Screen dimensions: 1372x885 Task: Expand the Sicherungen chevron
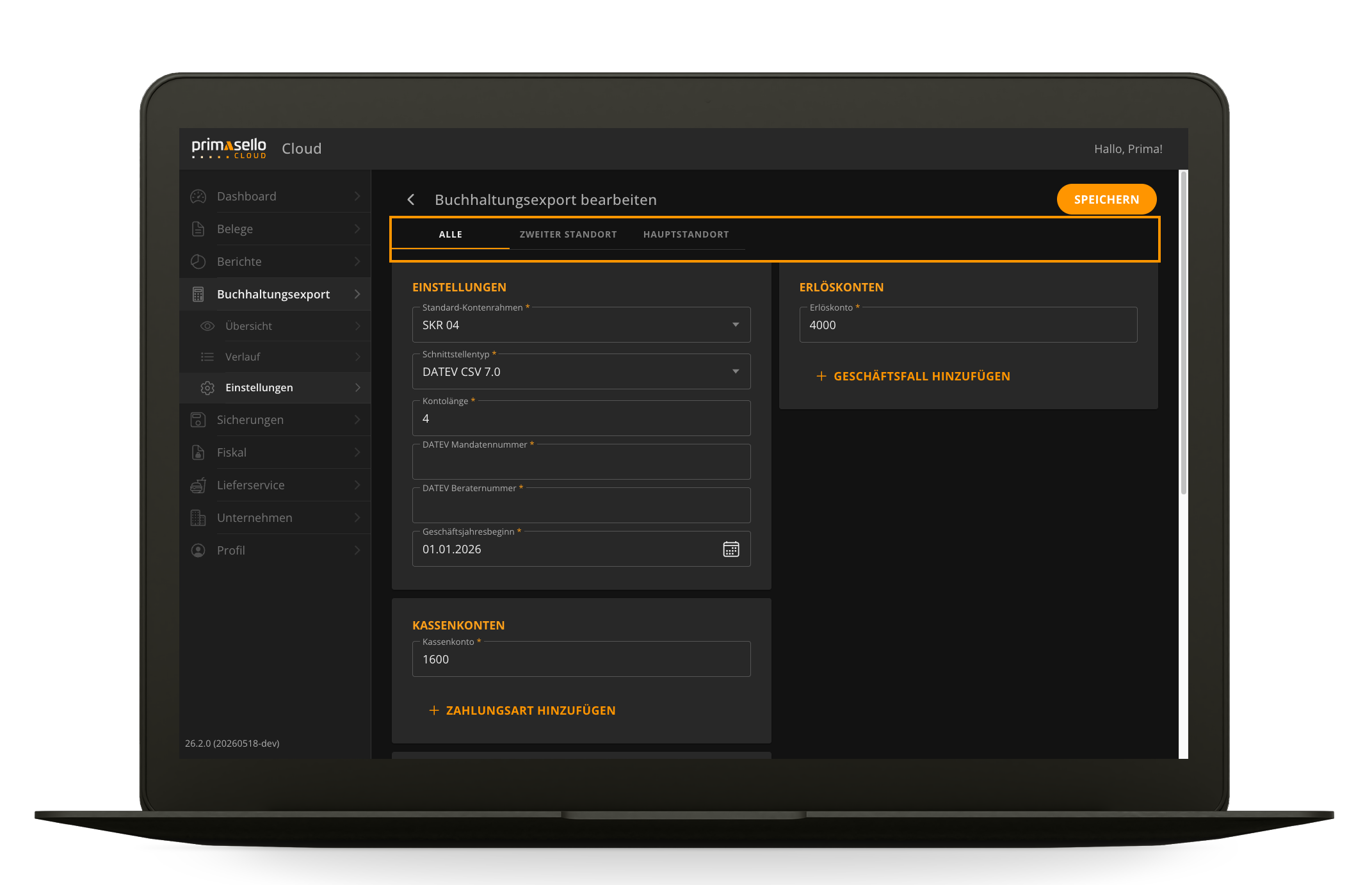pos(357,420)
